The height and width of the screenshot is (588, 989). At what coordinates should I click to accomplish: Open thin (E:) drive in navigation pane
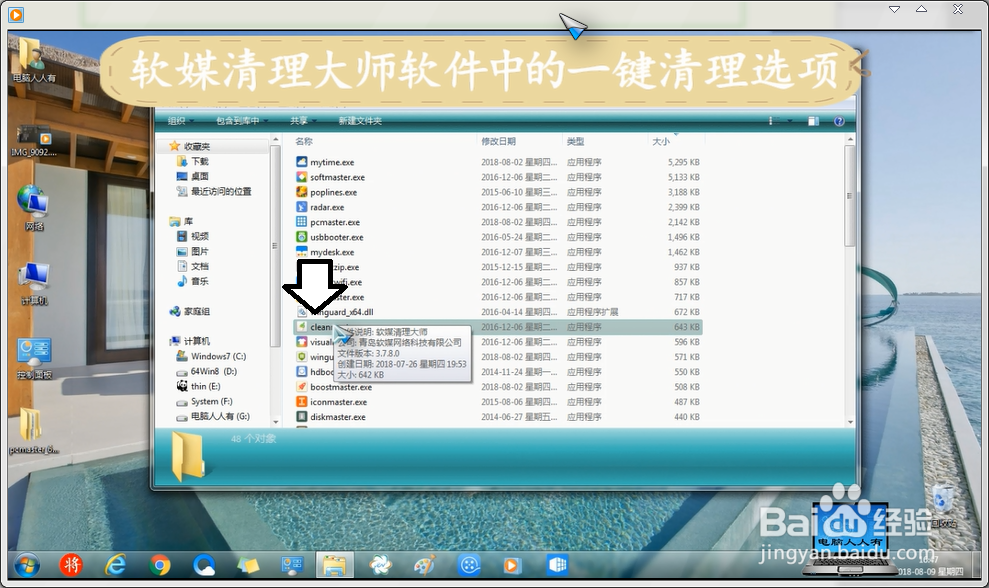(x=206, y=386)
